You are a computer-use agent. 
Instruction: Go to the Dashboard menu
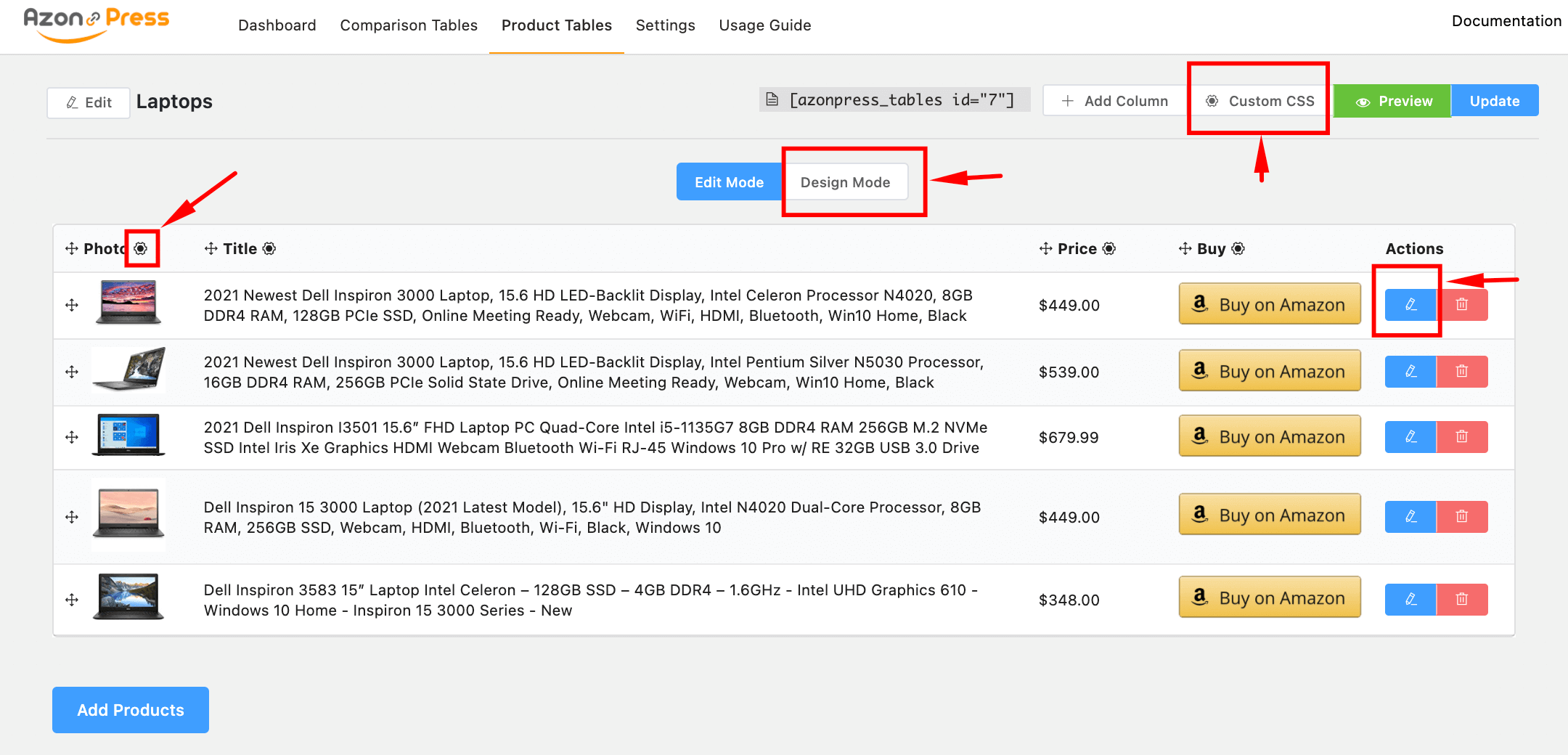(x=277, y=25)
